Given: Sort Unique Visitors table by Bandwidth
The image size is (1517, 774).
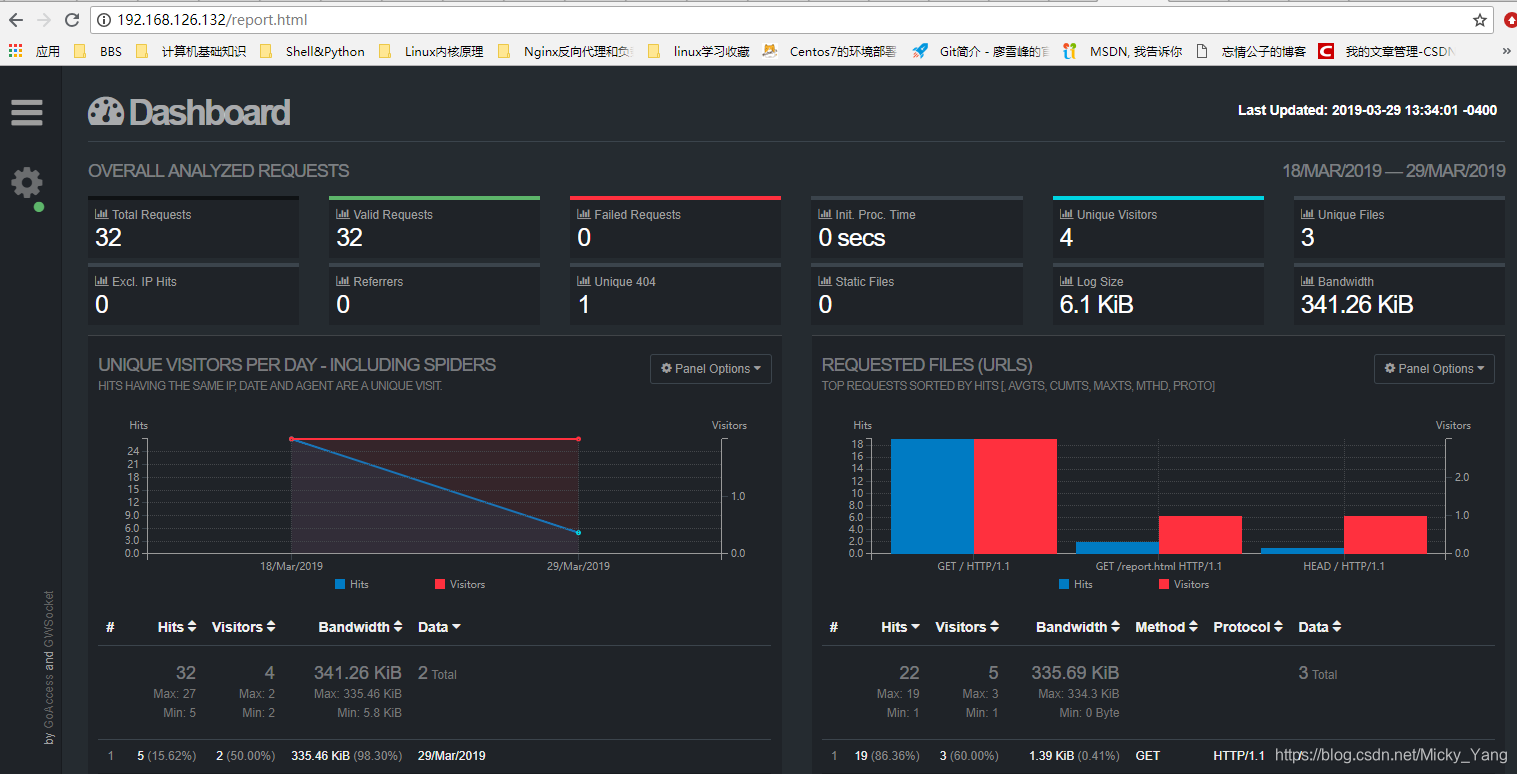Looking at the screenshot, I should tap(361, 627).
